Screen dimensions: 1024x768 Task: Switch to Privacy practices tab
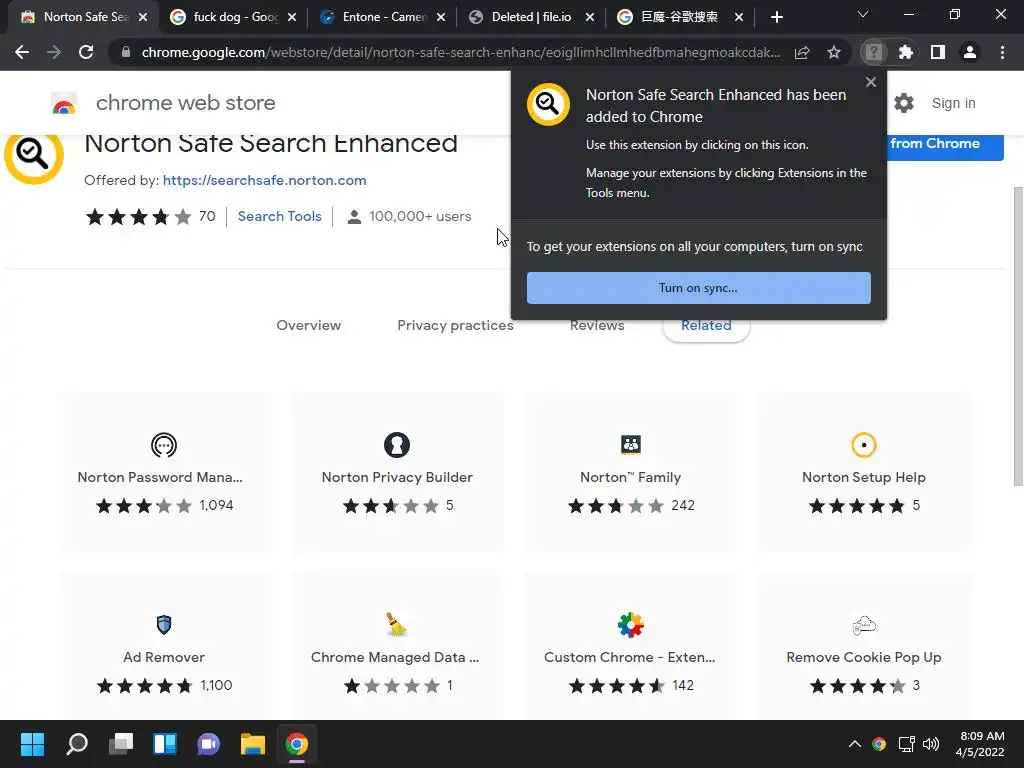click(x=455, y=325)
